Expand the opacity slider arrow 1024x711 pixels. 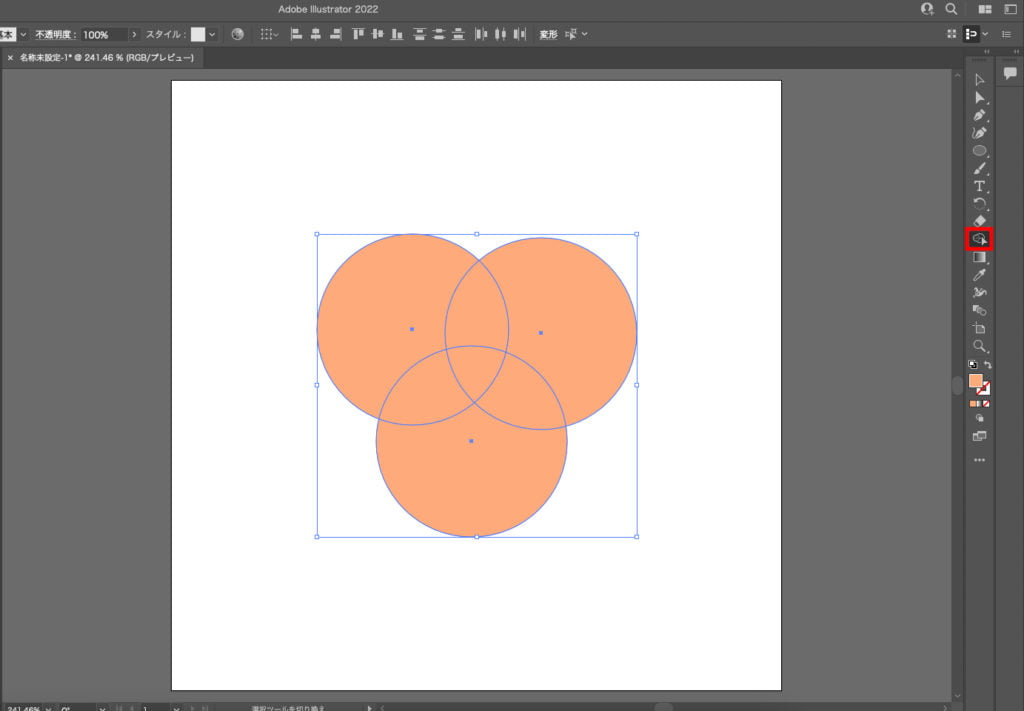134,34
